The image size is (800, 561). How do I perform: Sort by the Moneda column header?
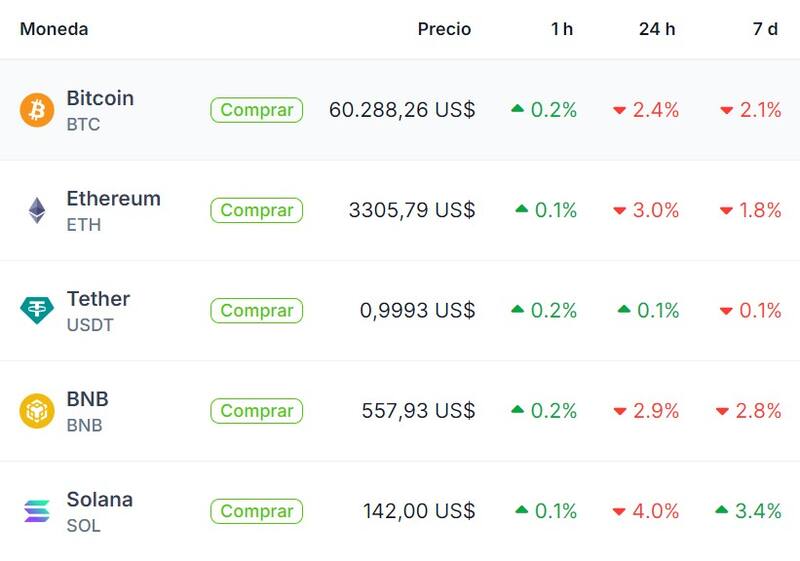tap(54, 29)
